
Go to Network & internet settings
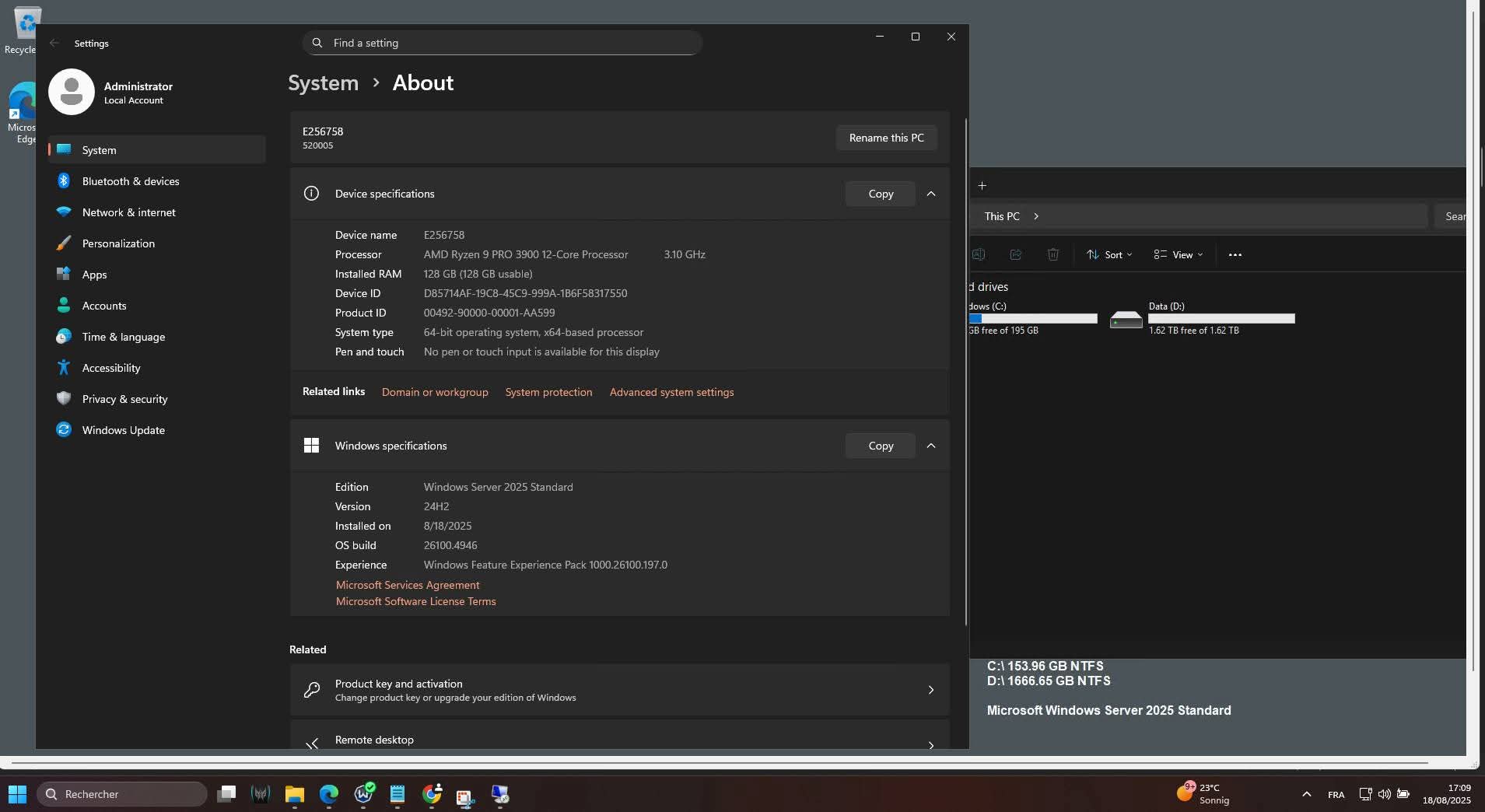pos(156,212)
